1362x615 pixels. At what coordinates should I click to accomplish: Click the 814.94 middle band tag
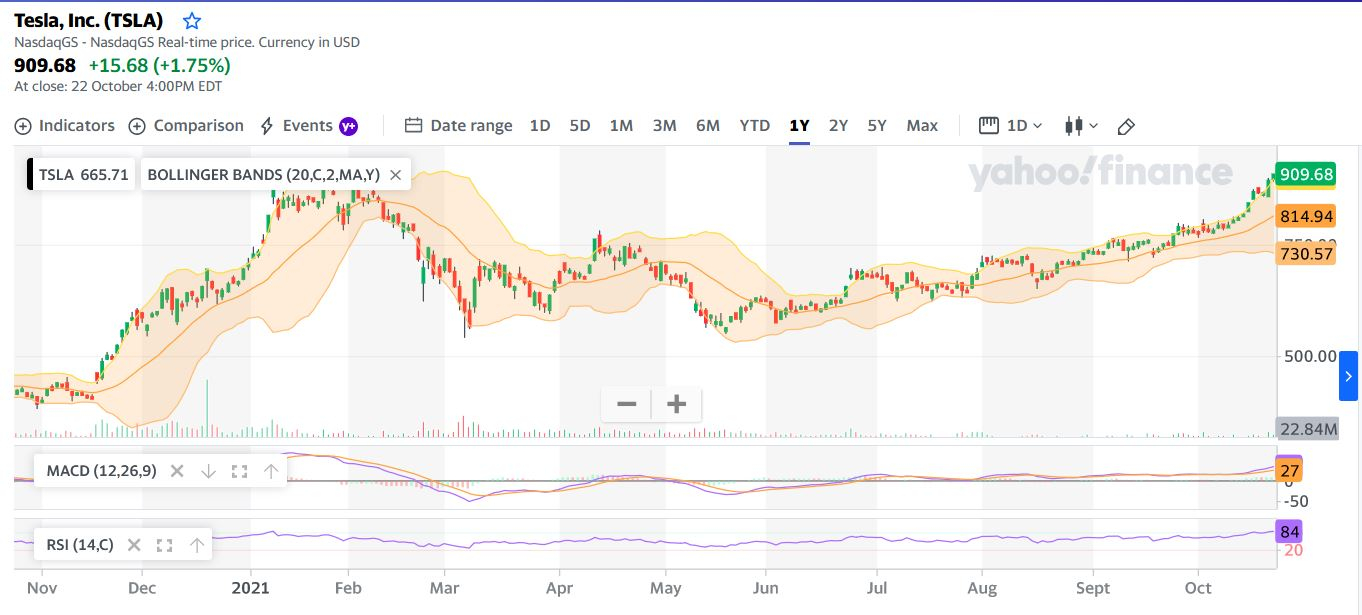(1306, 216)
